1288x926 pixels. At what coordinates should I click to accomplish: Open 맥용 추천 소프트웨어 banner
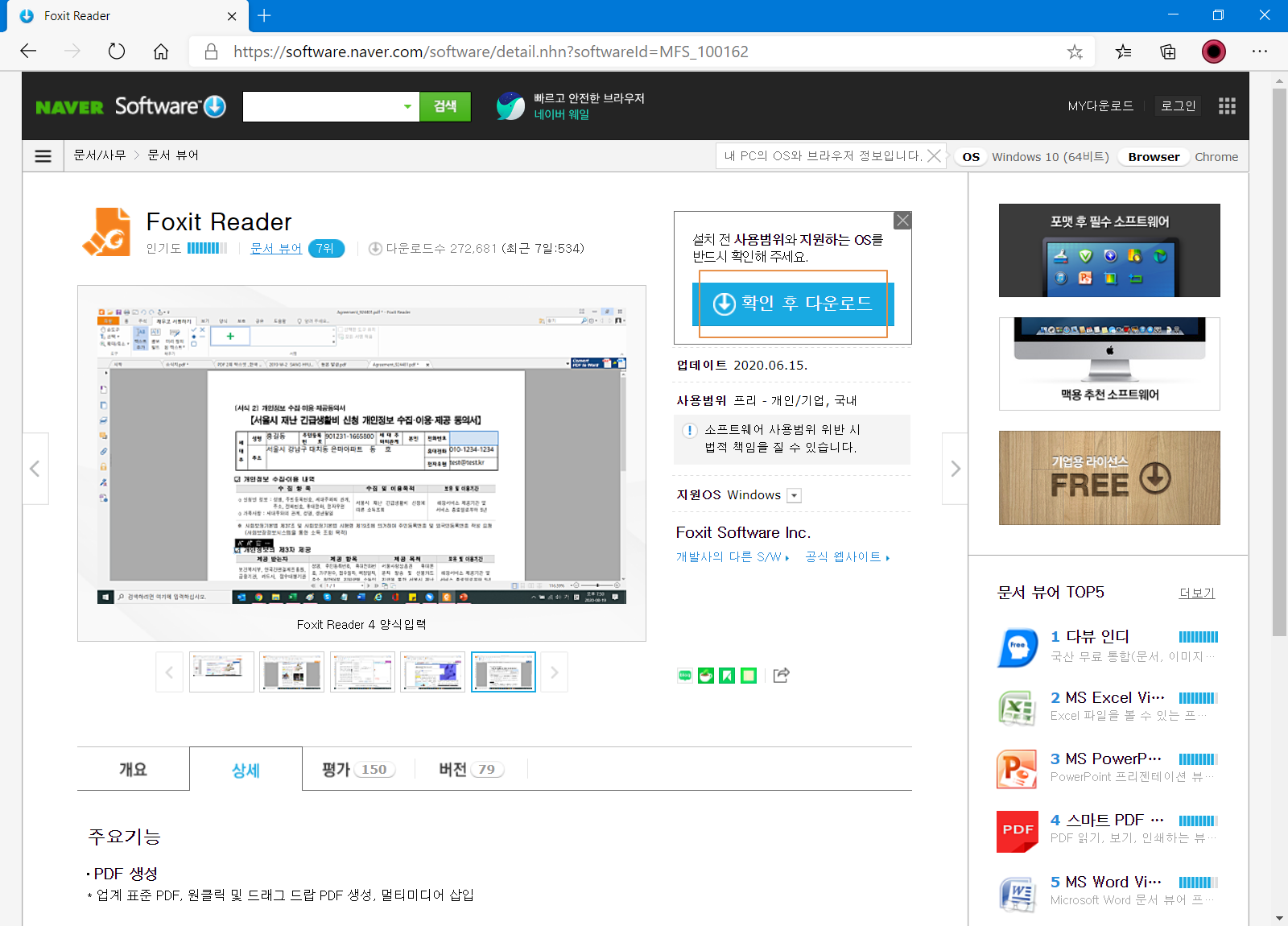click(1109, 364)
